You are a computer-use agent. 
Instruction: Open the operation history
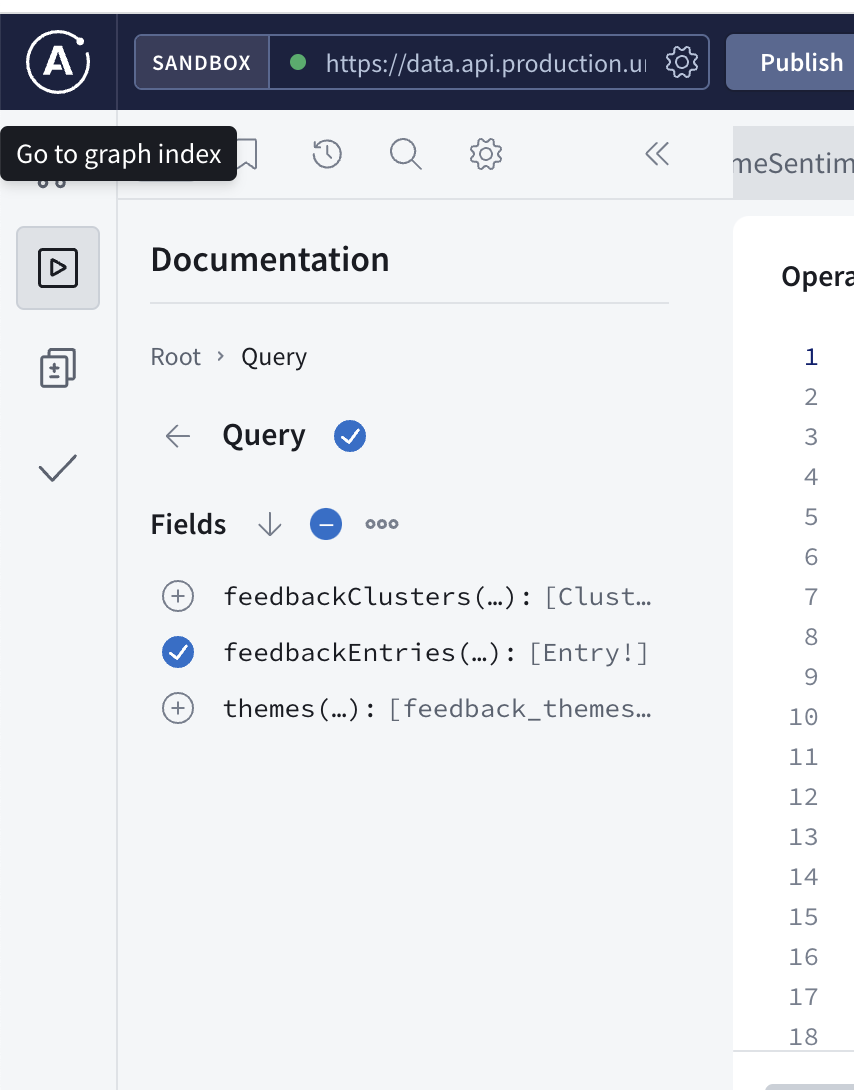pyautogui.click(x=326, y=154)
